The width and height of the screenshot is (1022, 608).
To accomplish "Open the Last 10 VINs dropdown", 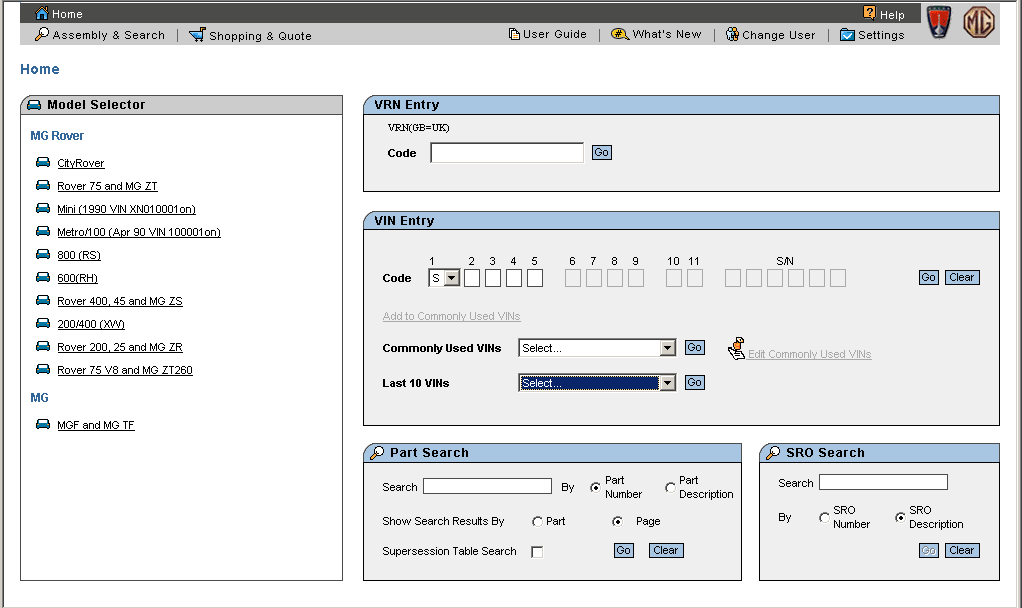I will click(x=667, y=383).
